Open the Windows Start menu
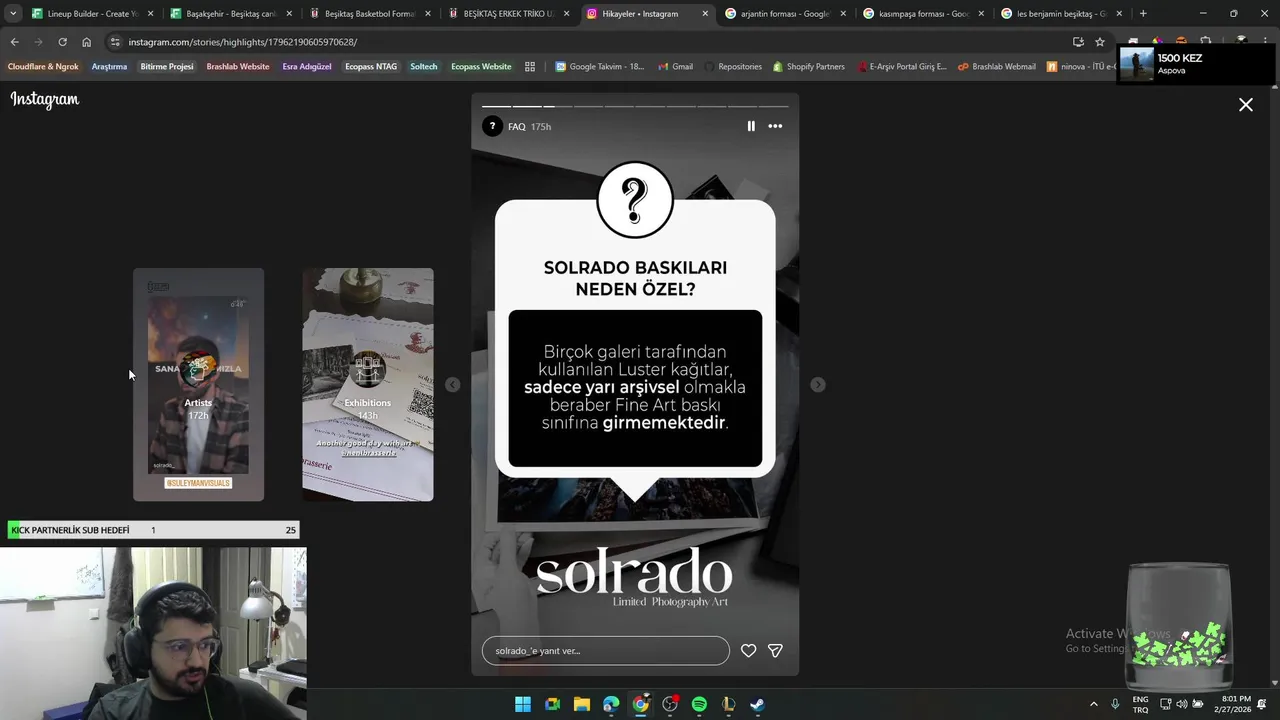 523,704
